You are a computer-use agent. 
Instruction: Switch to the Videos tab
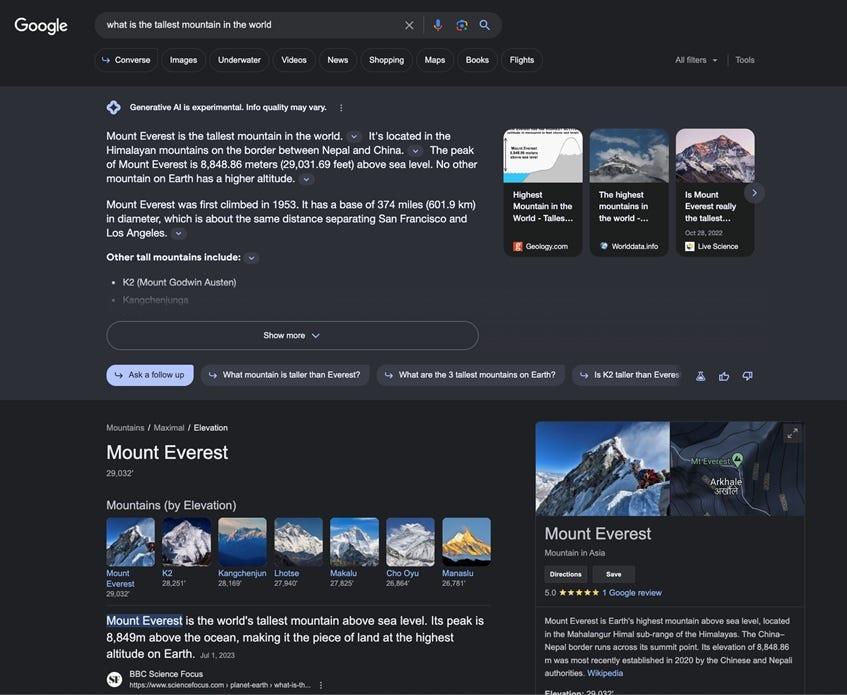tap(294, 60)
